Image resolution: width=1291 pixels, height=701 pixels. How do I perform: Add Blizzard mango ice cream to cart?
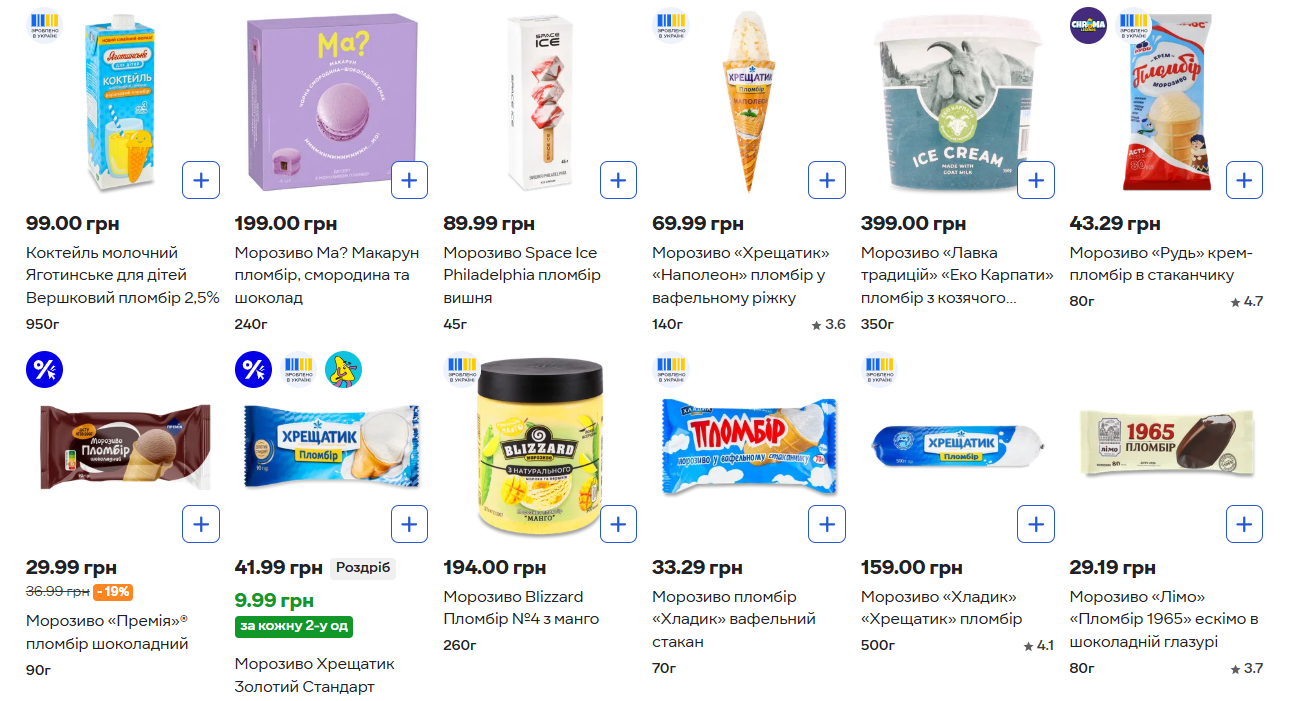618,524
